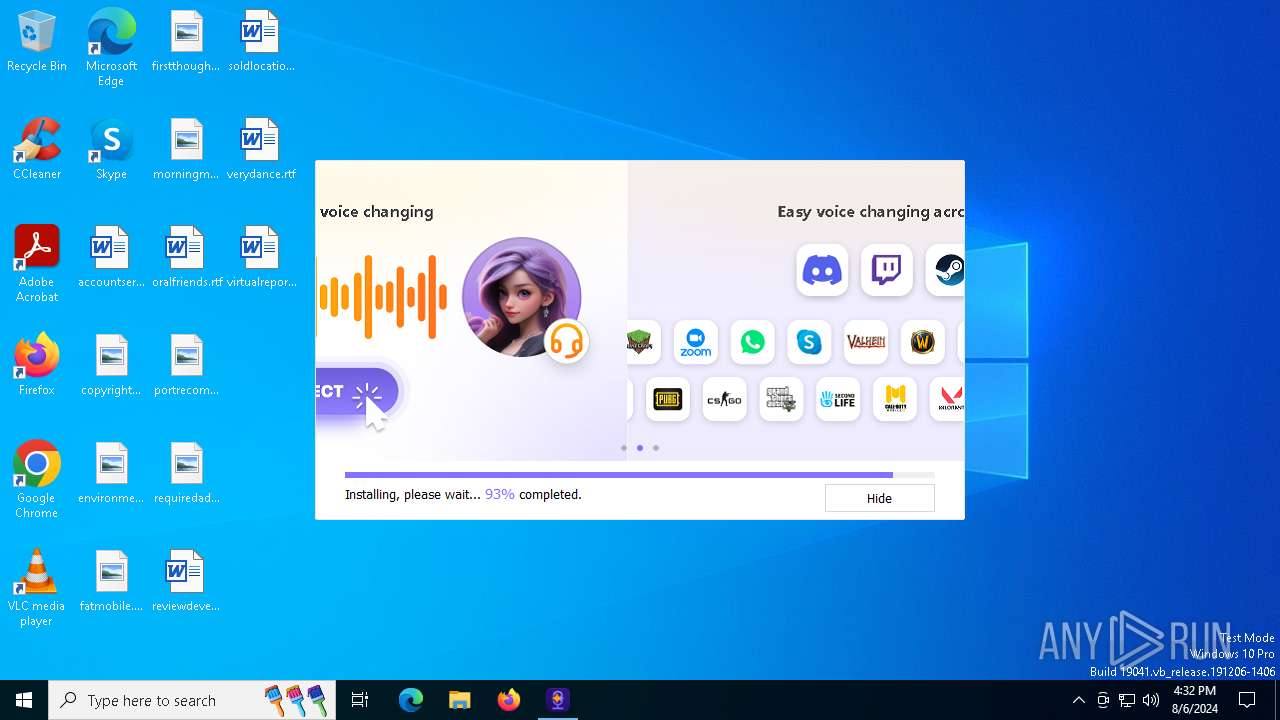
Task: Click the voice changer installer taskbar icon
Action: 557,700
